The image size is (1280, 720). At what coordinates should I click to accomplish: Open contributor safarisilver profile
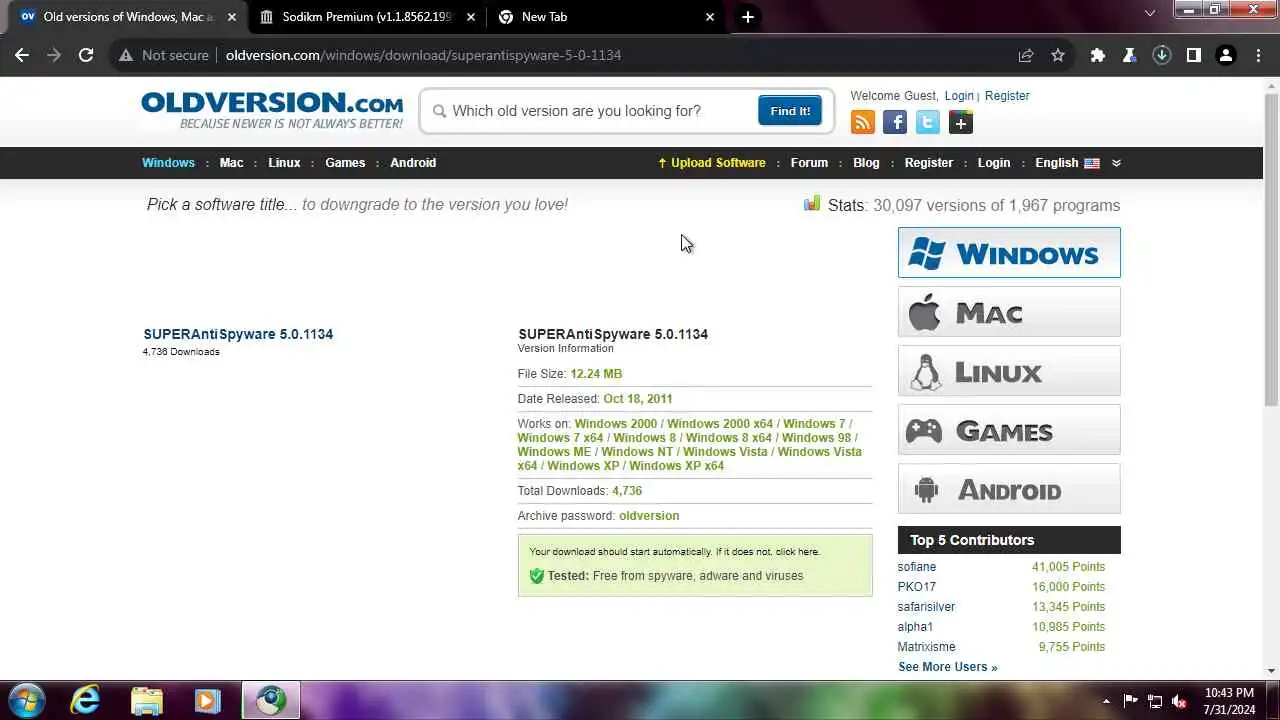926,607
